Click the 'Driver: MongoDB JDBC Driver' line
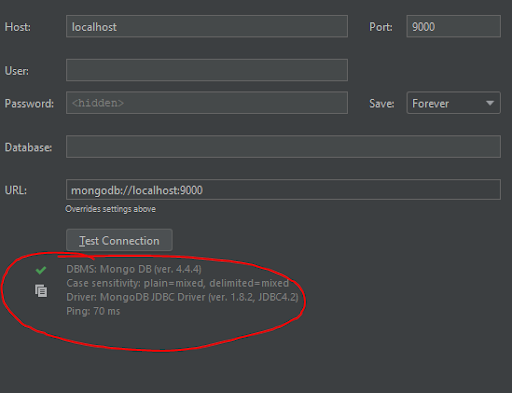The height and width of the screenshot is (393, 512). 182,297
